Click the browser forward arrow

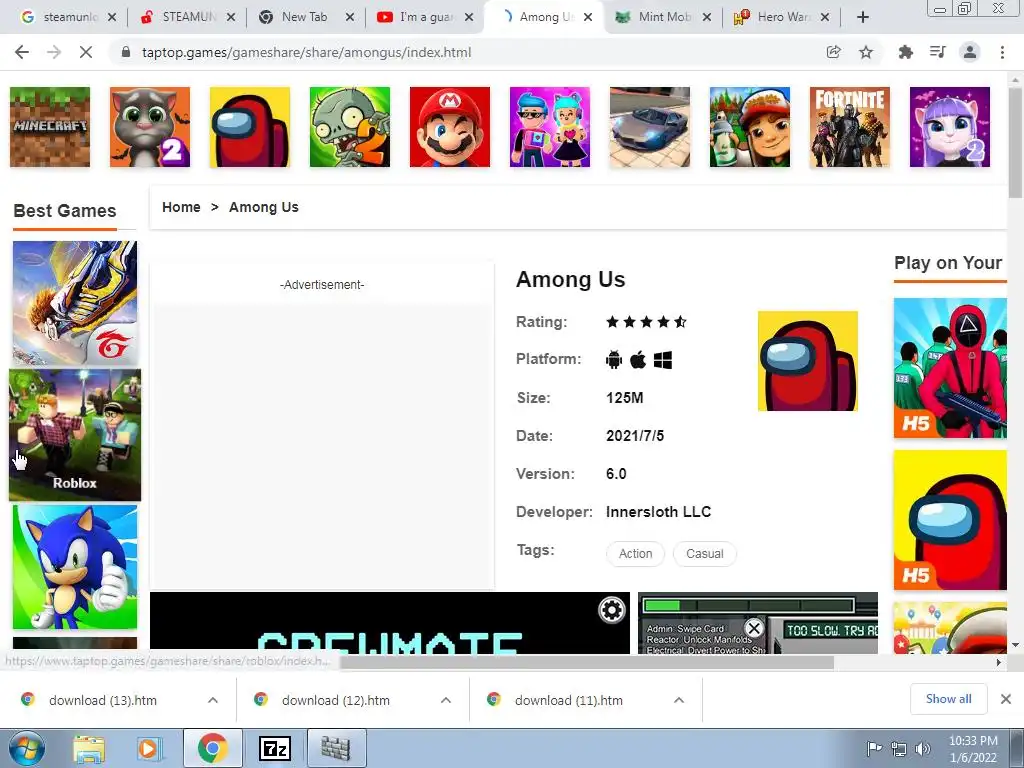[x=54, y=52]
